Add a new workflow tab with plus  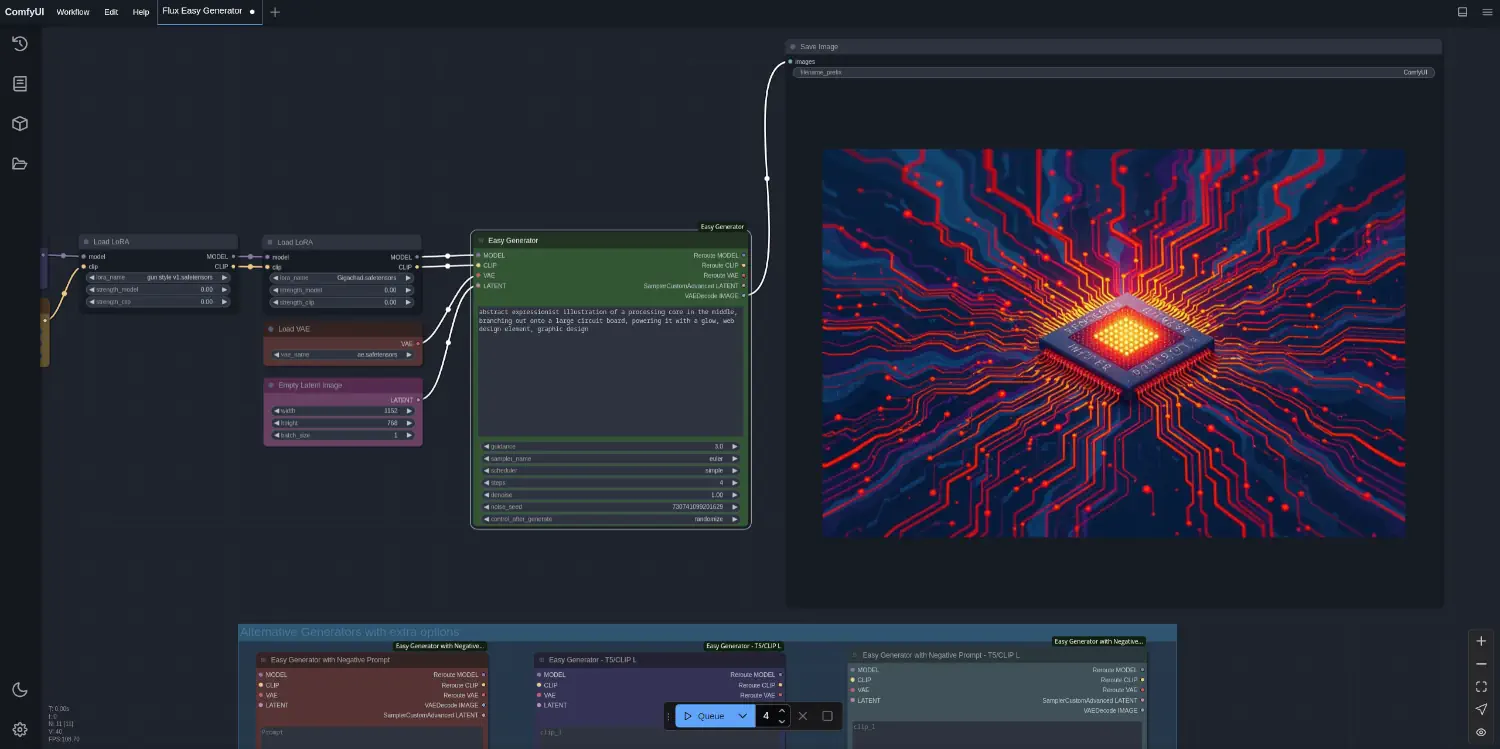(x=275, y=12)
